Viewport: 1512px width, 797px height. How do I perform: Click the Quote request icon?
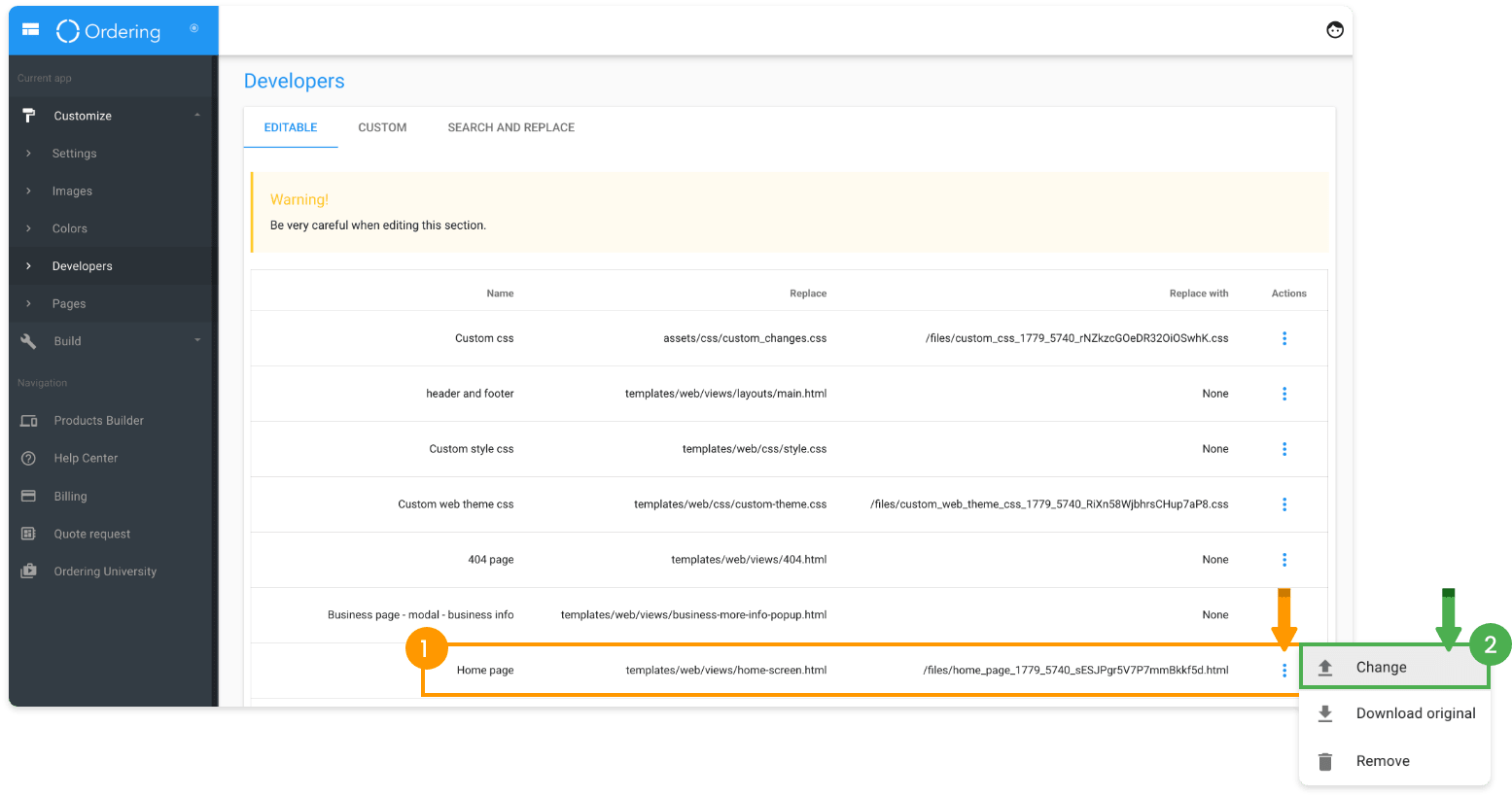pos(29,534)
